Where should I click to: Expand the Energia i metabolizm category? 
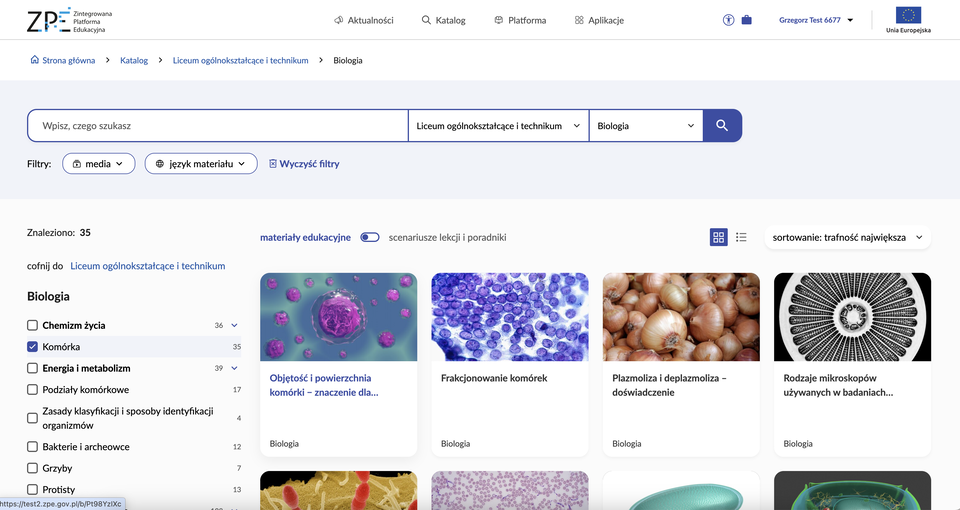click(x=235, y=368)
